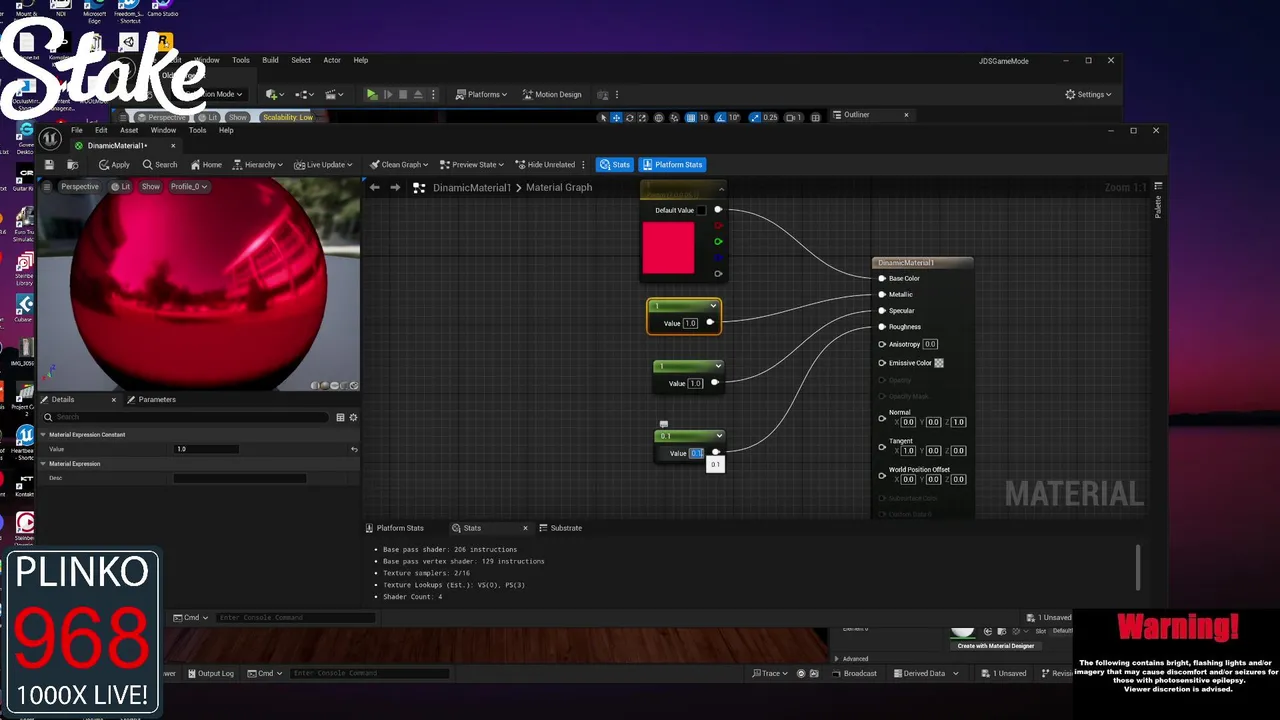
Task: Open the Cmd console dropdown
Action: click(190, 617)
